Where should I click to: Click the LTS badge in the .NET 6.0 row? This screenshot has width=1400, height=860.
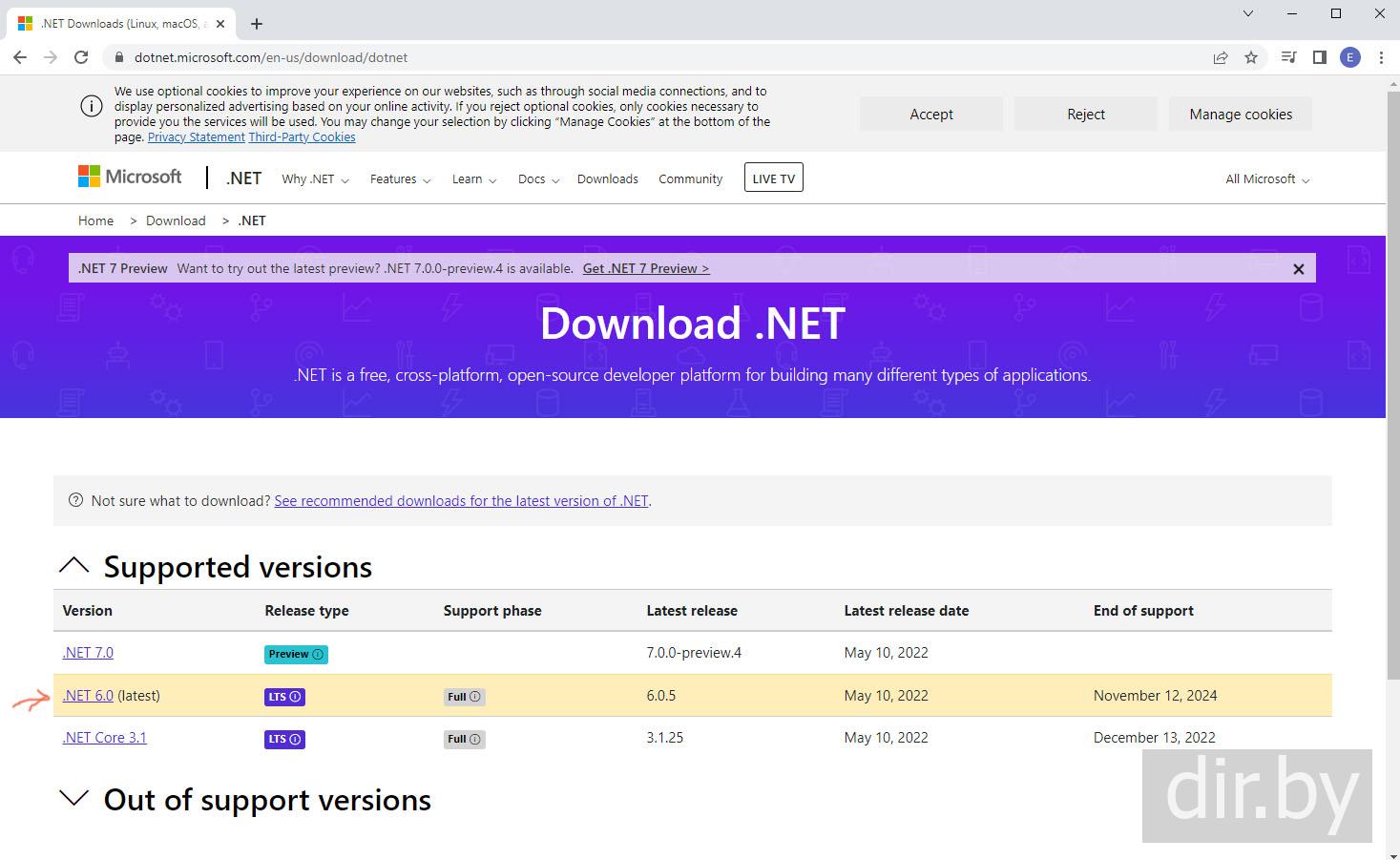284,697
